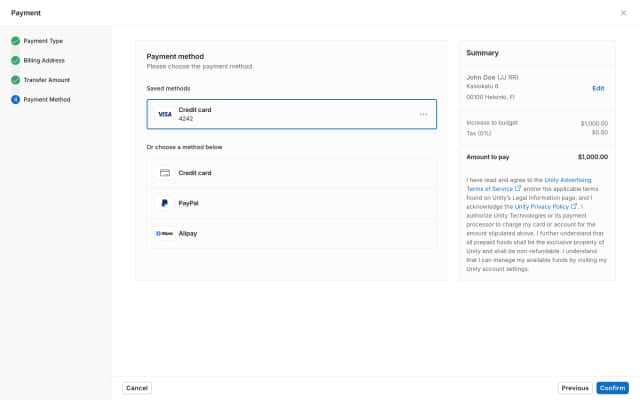The image size is (640, 400).
Task: Click the VISA logo on saved card
Action: pos(165,114)
